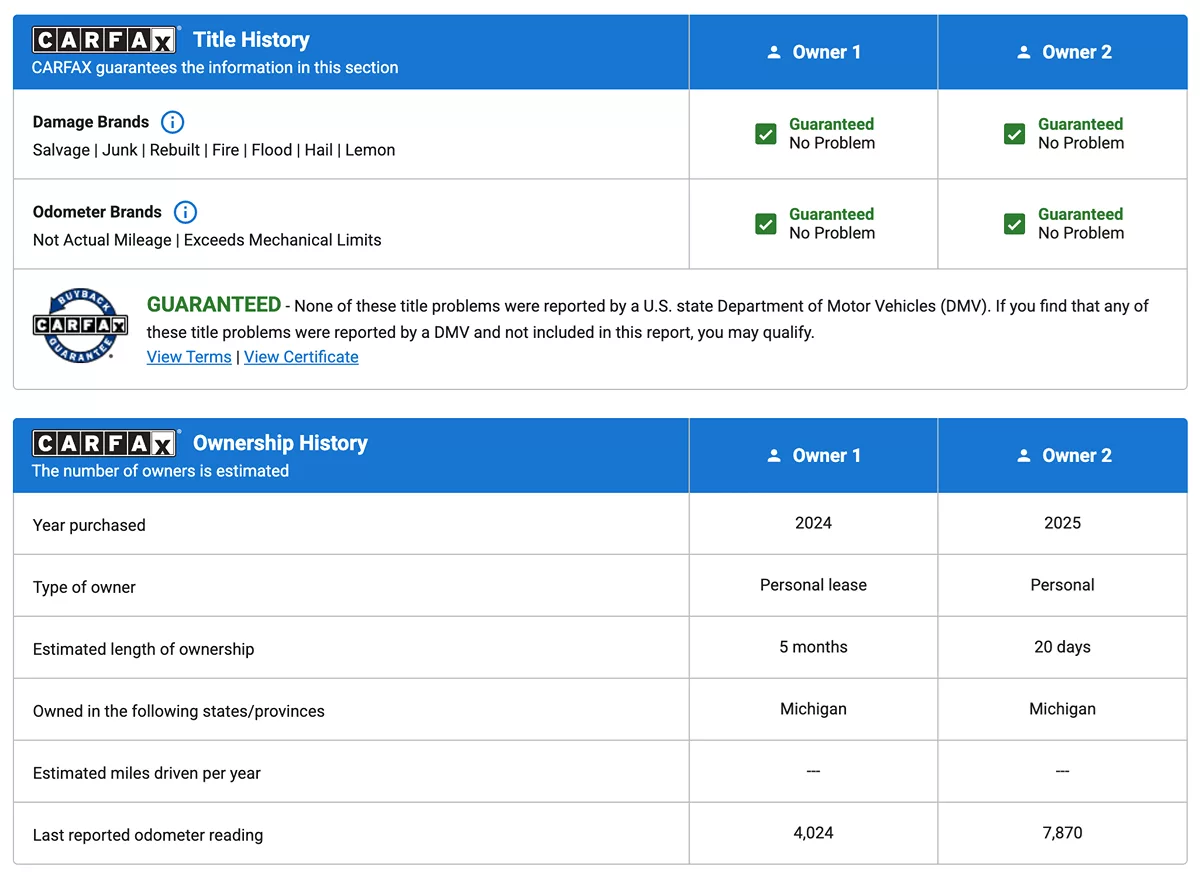The height and width of the screenshot is (877, 1200).
Task: Click the CARFAX logo in Title History header
Action: coord(105,40)
